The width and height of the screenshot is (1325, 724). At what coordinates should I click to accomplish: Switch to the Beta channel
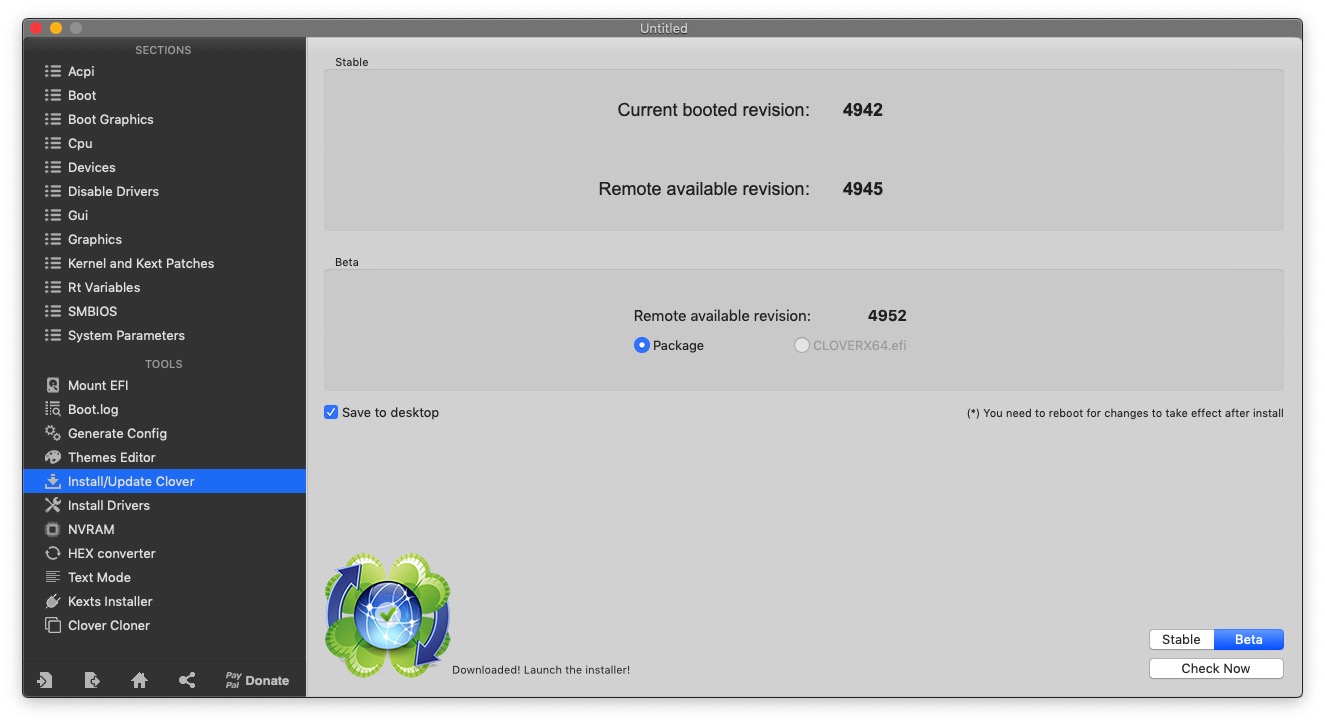1248,639
